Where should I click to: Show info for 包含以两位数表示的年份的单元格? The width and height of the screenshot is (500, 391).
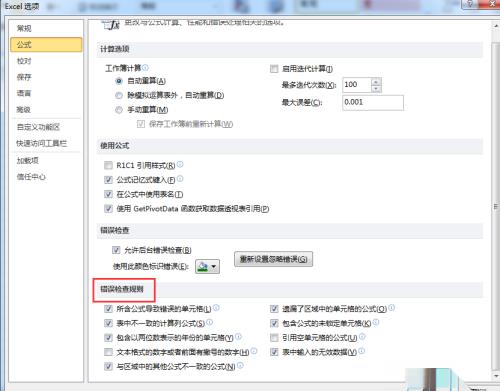(238, 337)
